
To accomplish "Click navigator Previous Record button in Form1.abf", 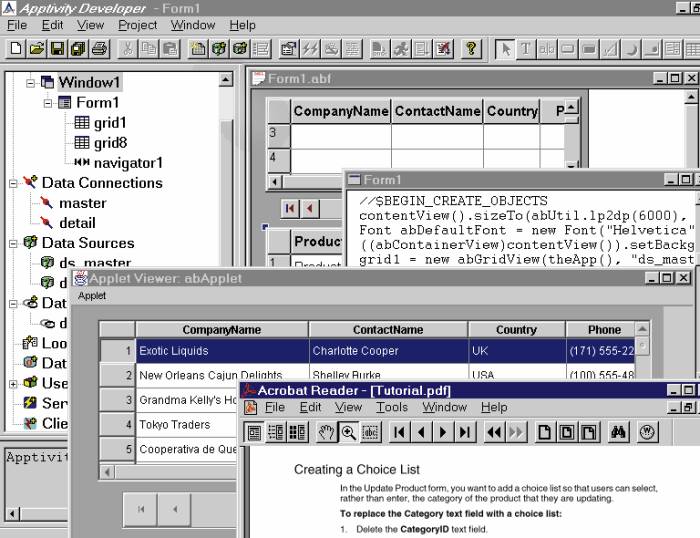I will pyautogui.click(x=310, y=208).
